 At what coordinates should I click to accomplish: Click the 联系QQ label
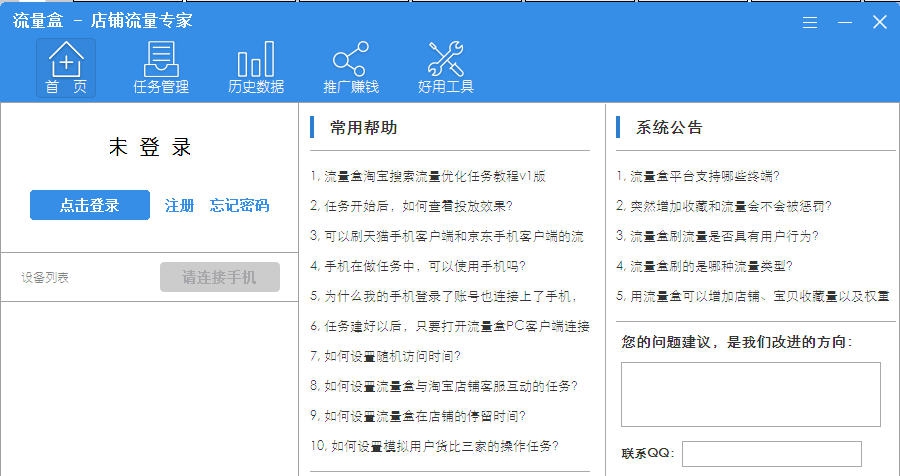[648, 454]
